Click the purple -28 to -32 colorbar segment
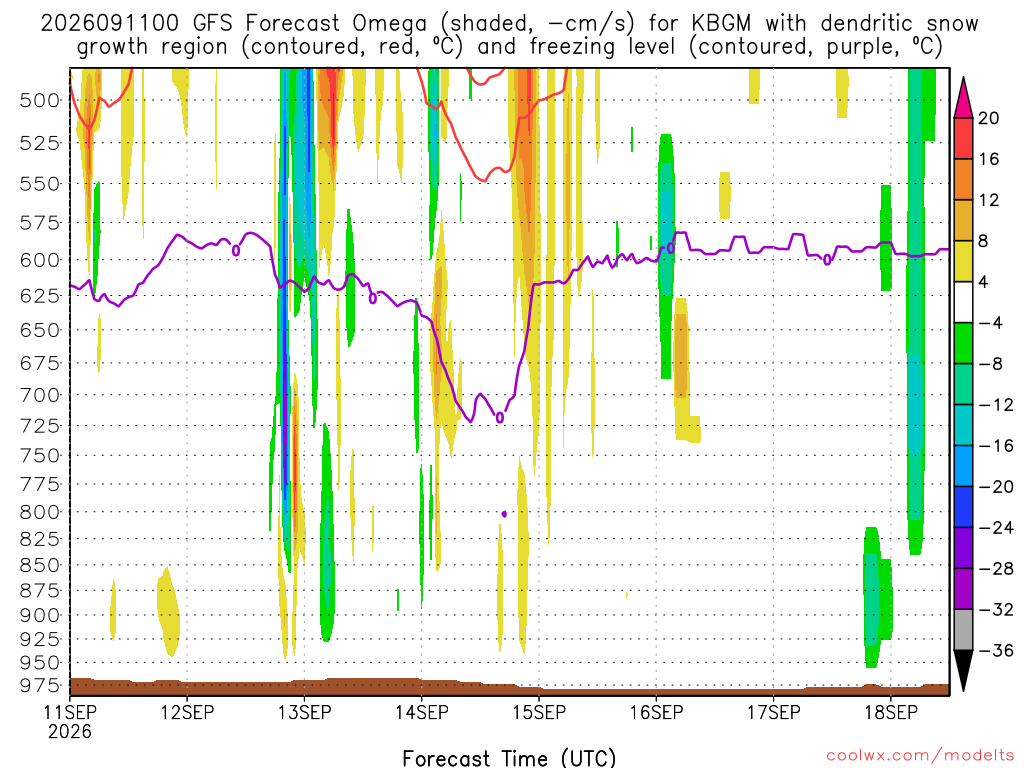Screen dimensions: 1024x768 963,589
